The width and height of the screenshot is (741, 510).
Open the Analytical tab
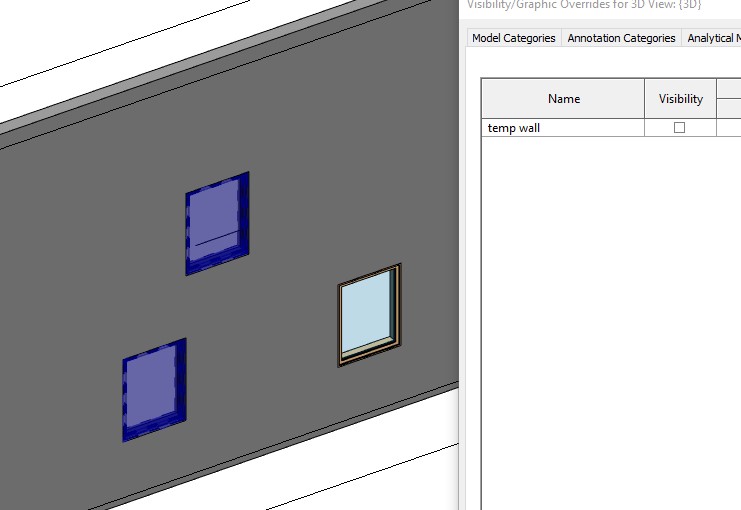pyautogui.click(x=711, y=38)
